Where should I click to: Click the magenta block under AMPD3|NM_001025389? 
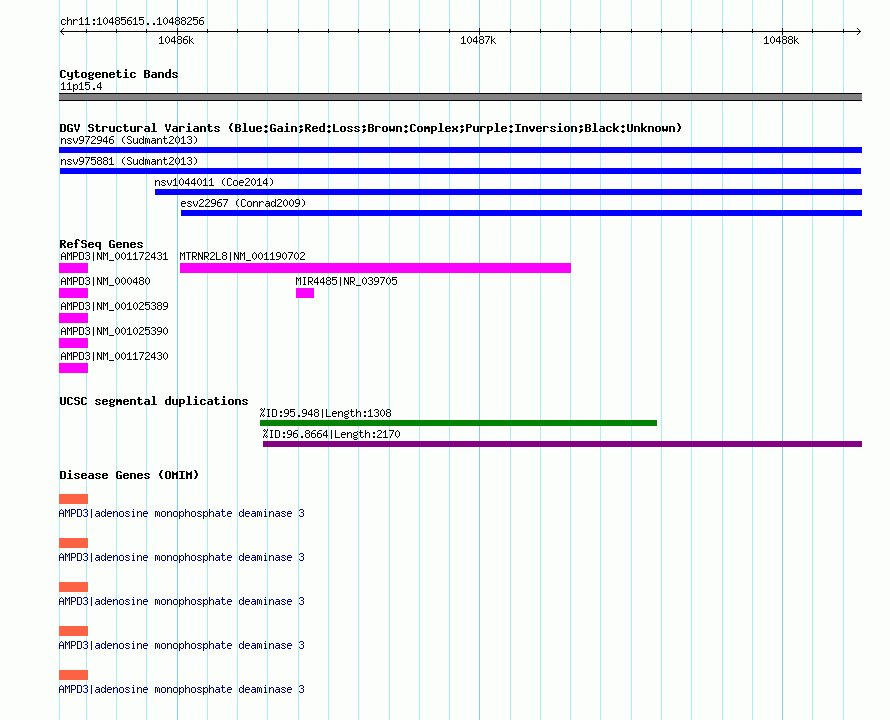coord(73,318)
